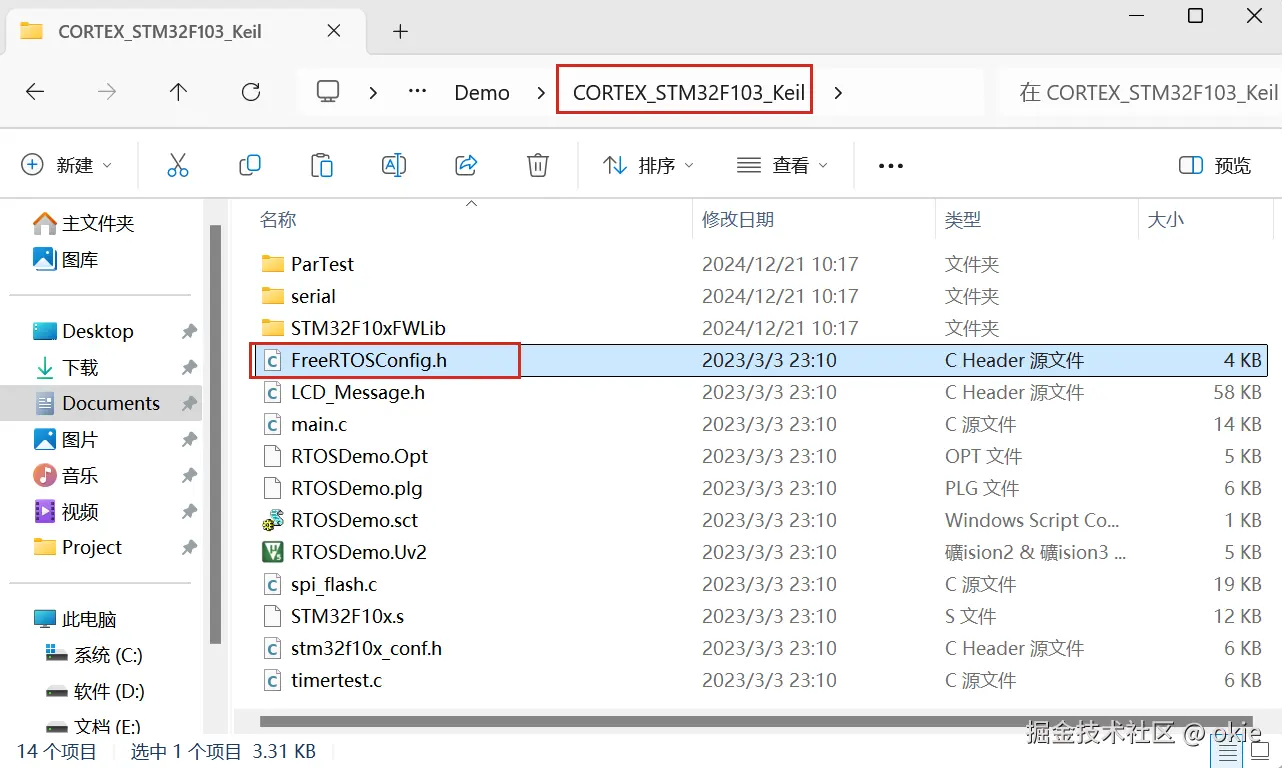Sort by the 类型 column header
1283x768 pixels.
click(x=963, y=219)
